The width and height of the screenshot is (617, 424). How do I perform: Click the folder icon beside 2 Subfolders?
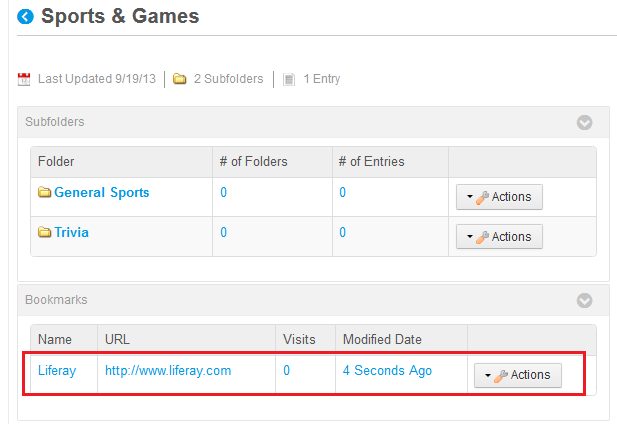pyautogui.click(x=179, y=79)
